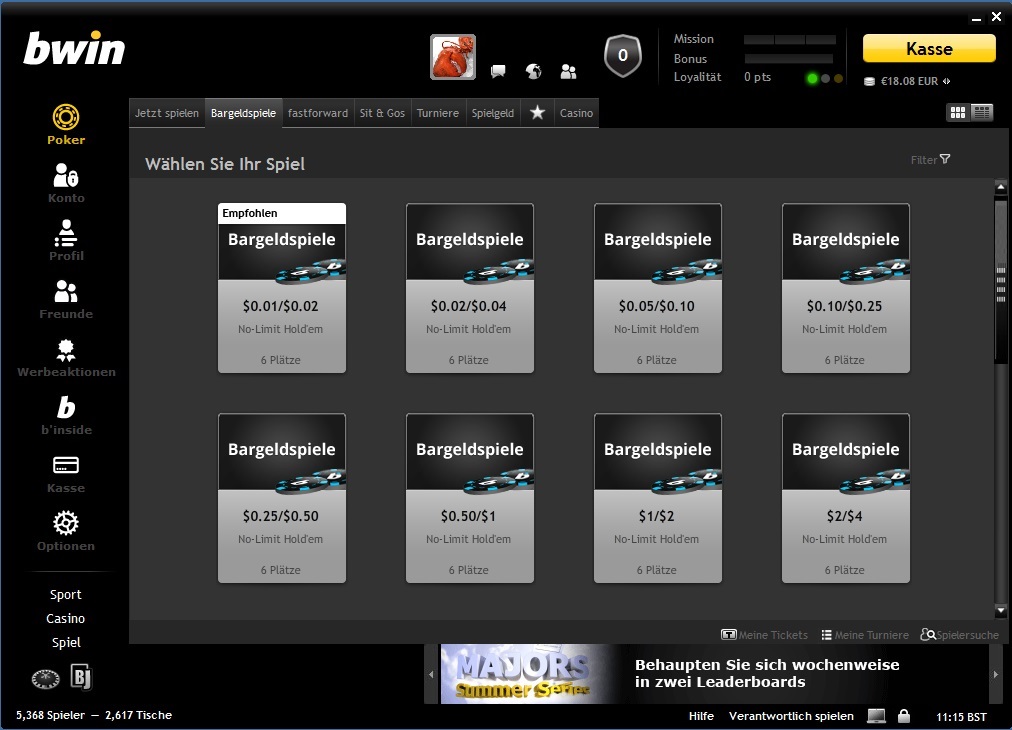This screenshot has width=1012, height=730.
Task: Click the Loyalität status dots
Action: point(825,79)
